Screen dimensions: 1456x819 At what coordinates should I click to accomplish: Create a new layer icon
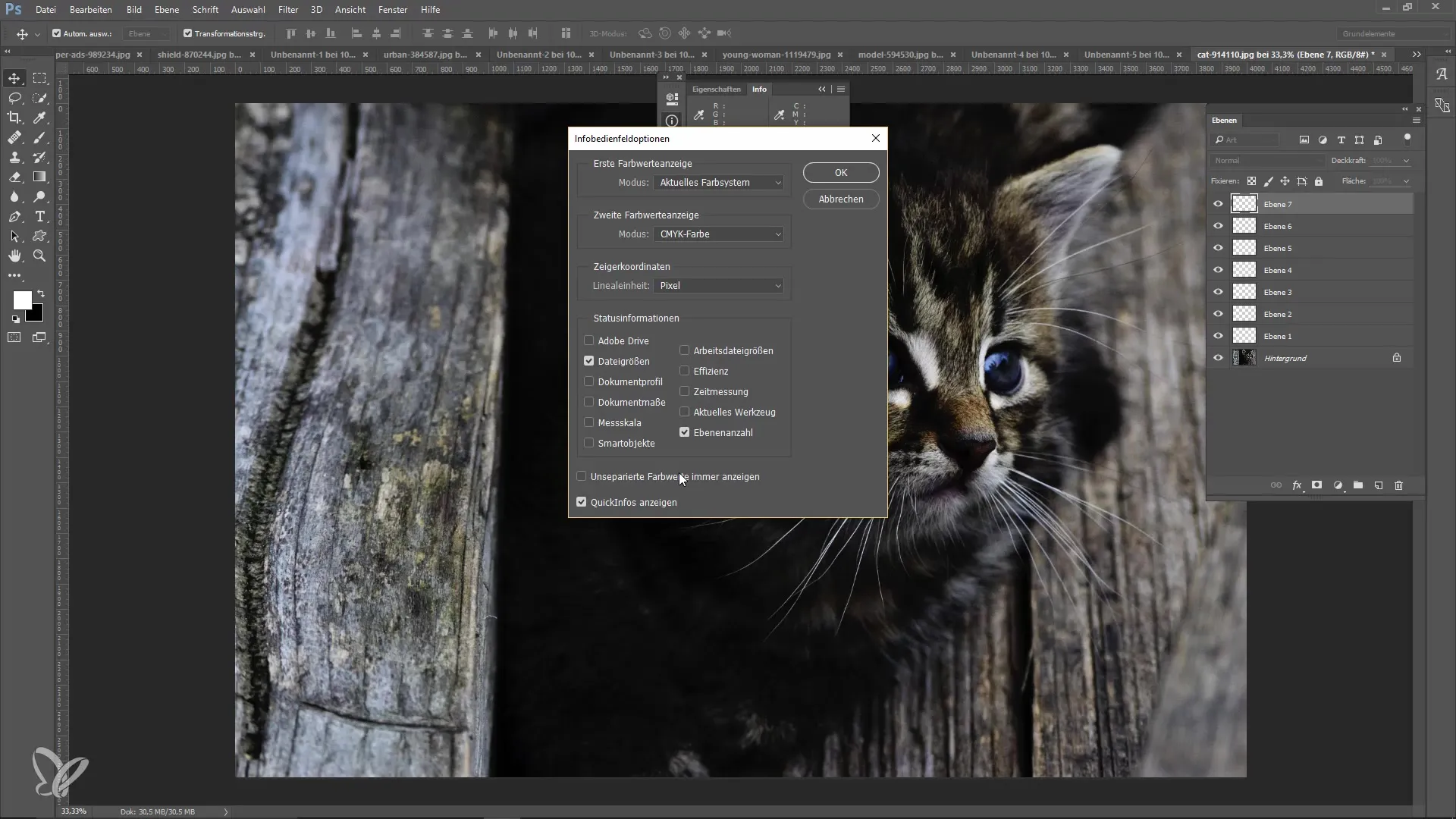[1379, 485]
